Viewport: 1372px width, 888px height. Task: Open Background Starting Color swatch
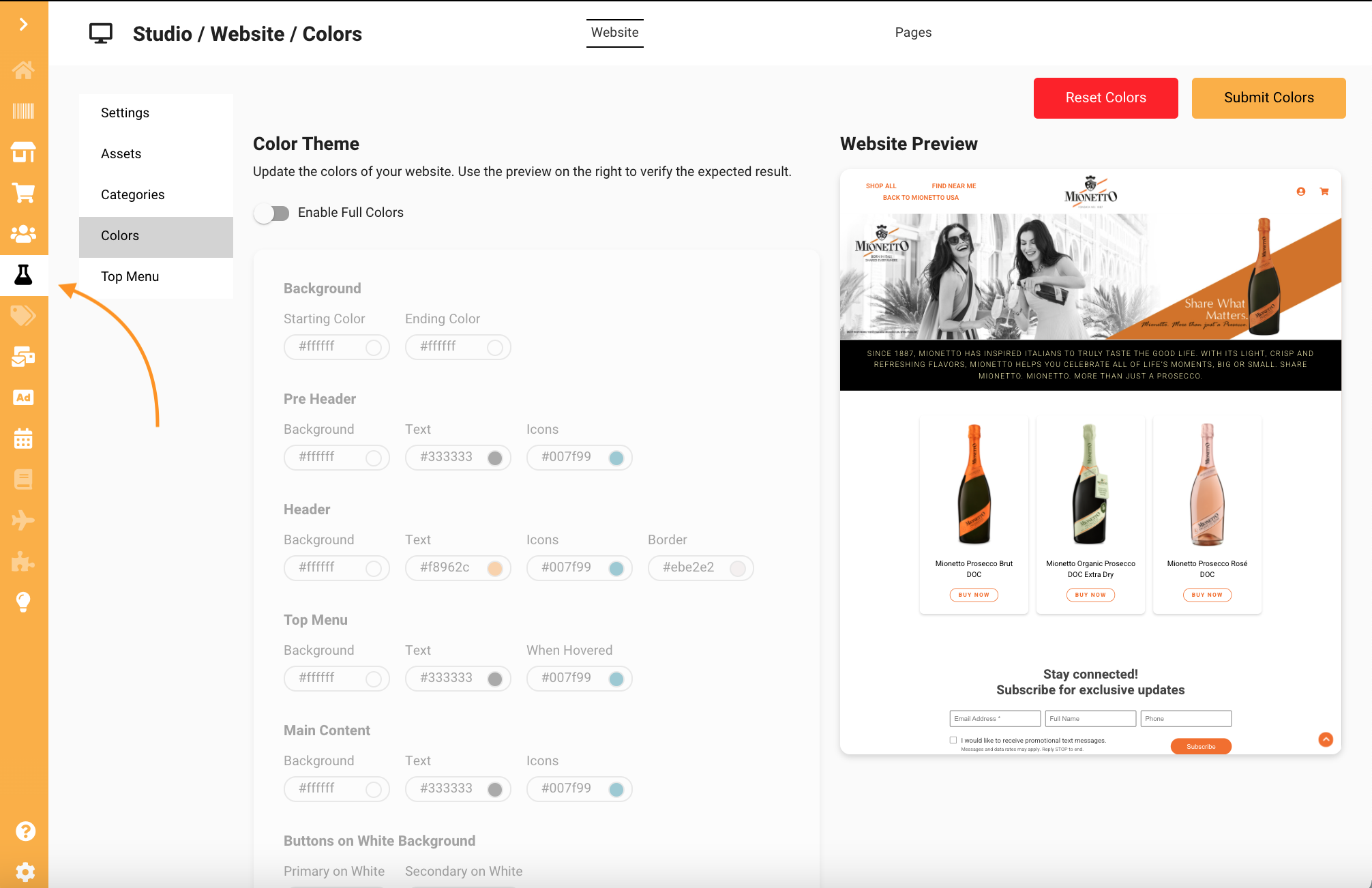coord(374,348)
